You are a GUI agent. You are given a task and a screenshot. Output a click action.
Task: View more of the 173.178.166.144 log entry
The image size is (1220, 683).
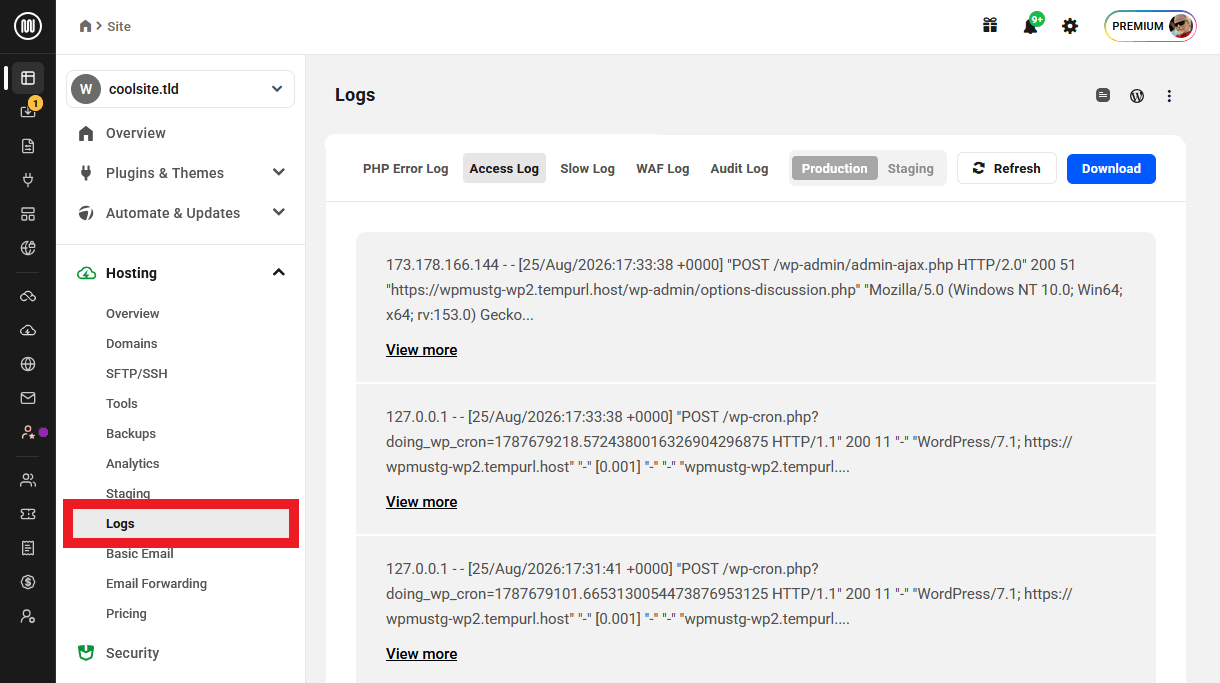pyautogui.click(x=421, y=350)
